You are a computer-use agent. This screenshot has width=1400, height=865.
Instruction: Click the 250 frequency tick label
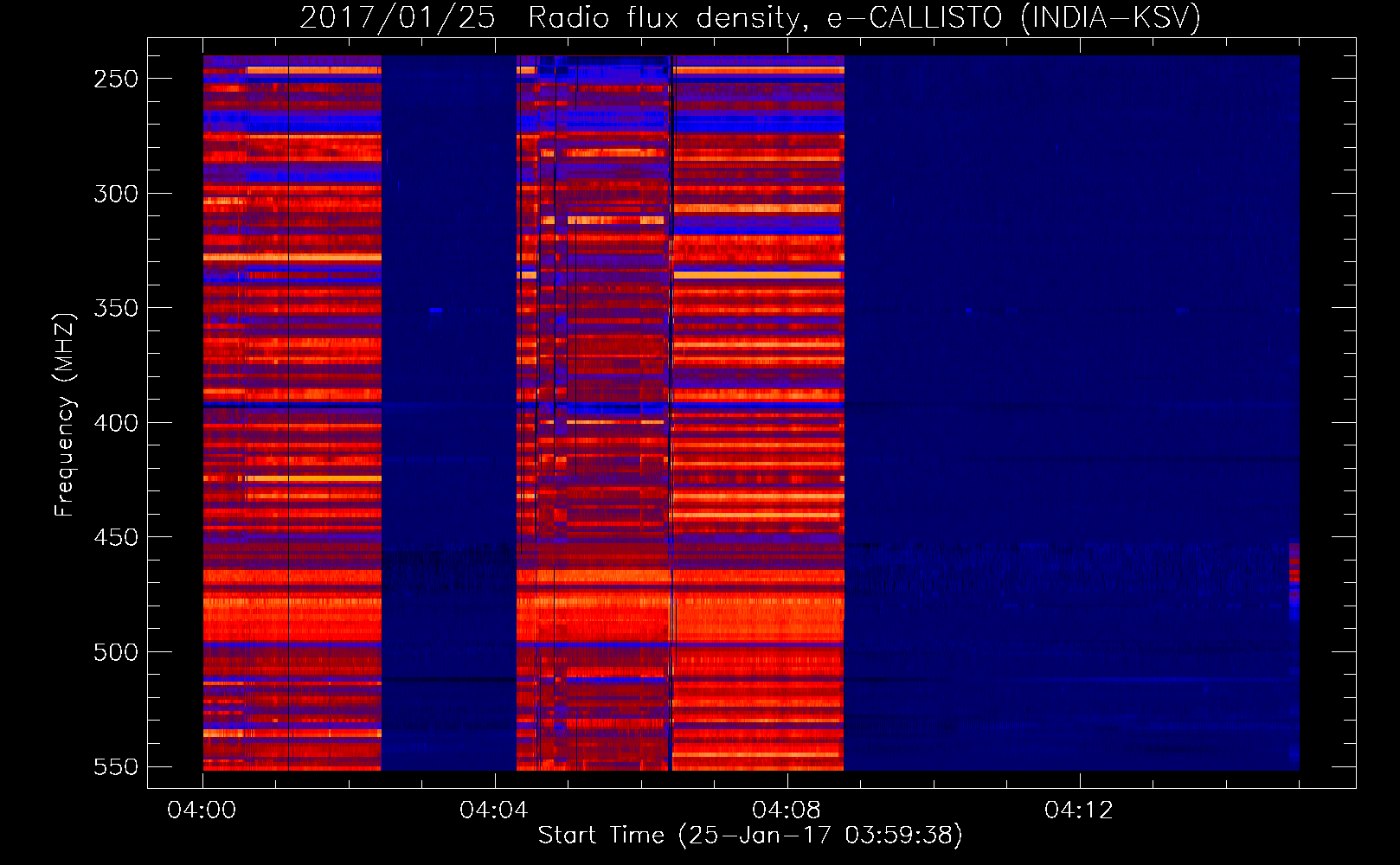point(116,79)
